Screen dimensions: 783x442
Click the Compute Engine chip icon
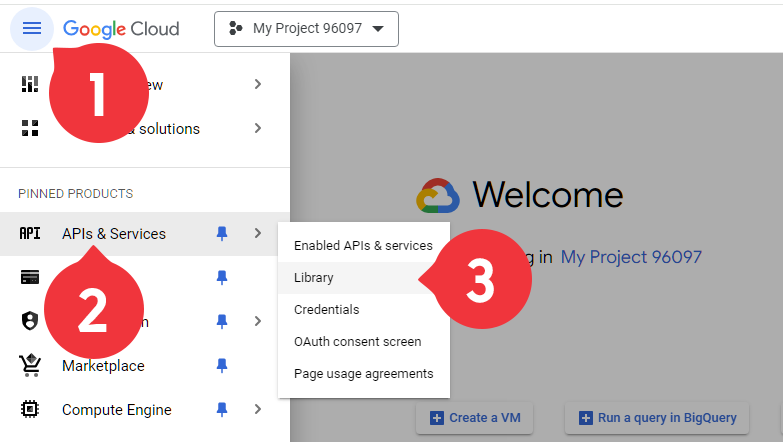click(30, 409)
